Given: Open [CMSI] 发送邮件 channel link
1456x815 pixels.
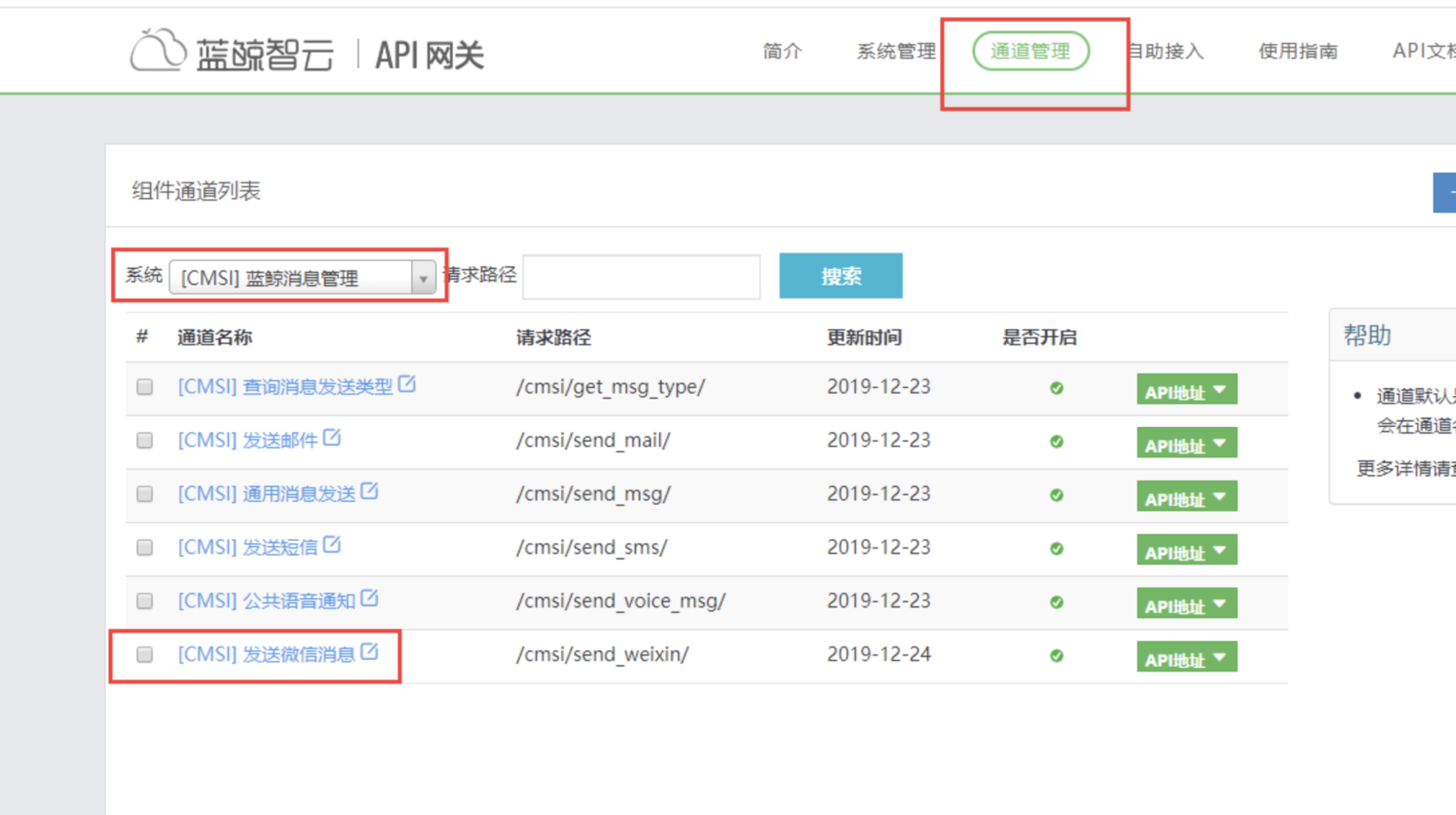Looking at the screenshot, I should (x=247, y=441).
